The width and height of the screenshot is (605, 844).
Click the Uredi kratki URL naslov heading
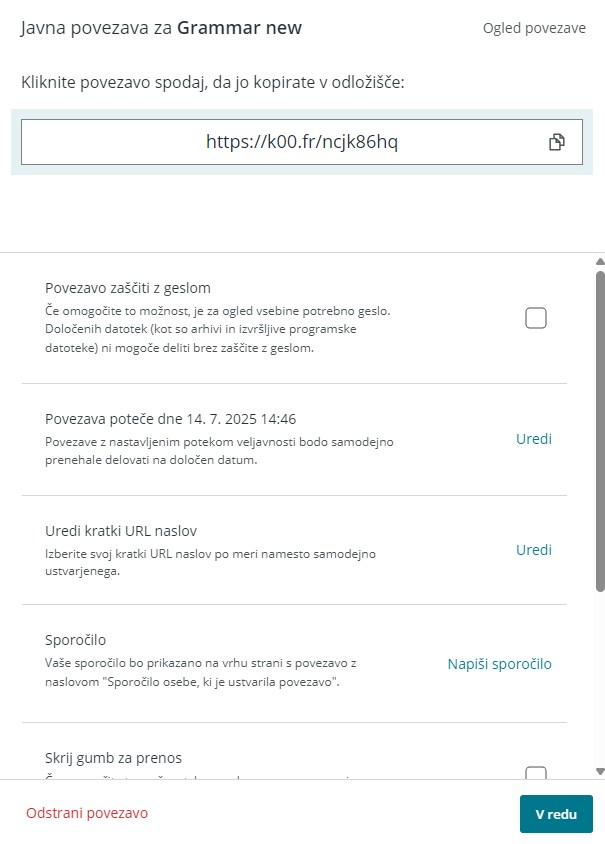pos(121,531)
